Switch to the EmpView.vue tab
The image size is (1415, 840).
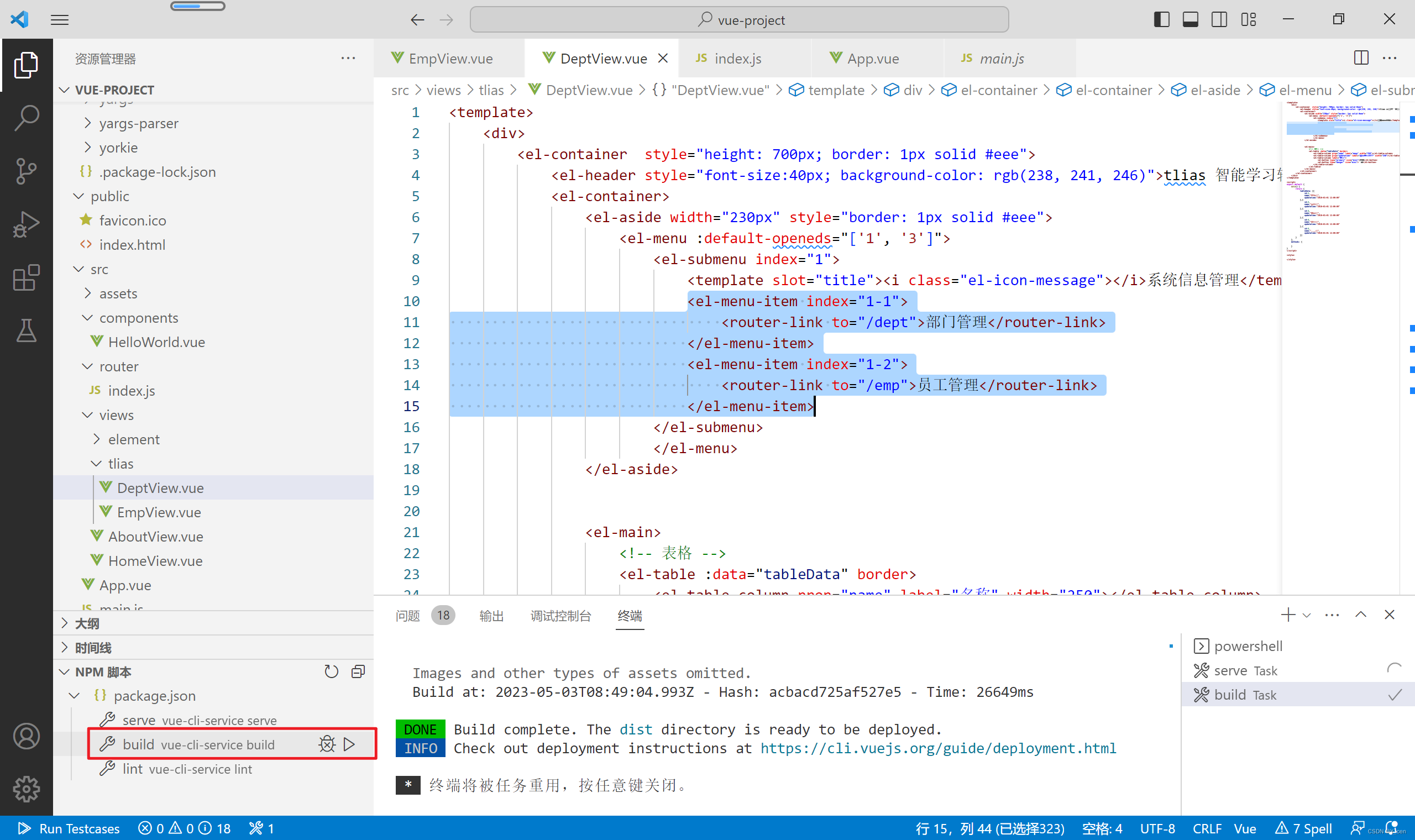(450, 58)
